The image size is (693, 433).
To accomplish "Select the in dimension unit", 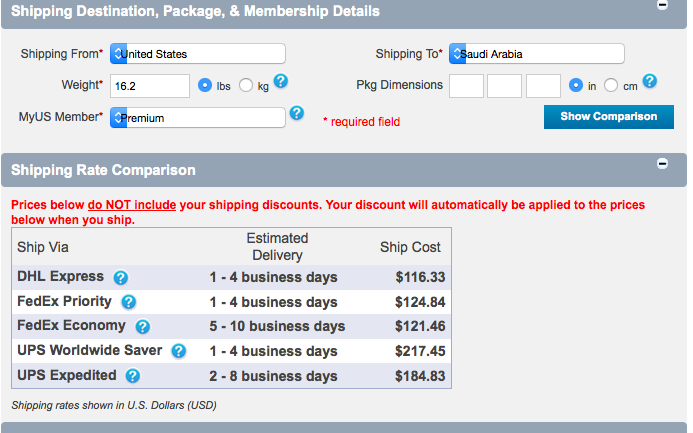I will [x=576, y=86].
